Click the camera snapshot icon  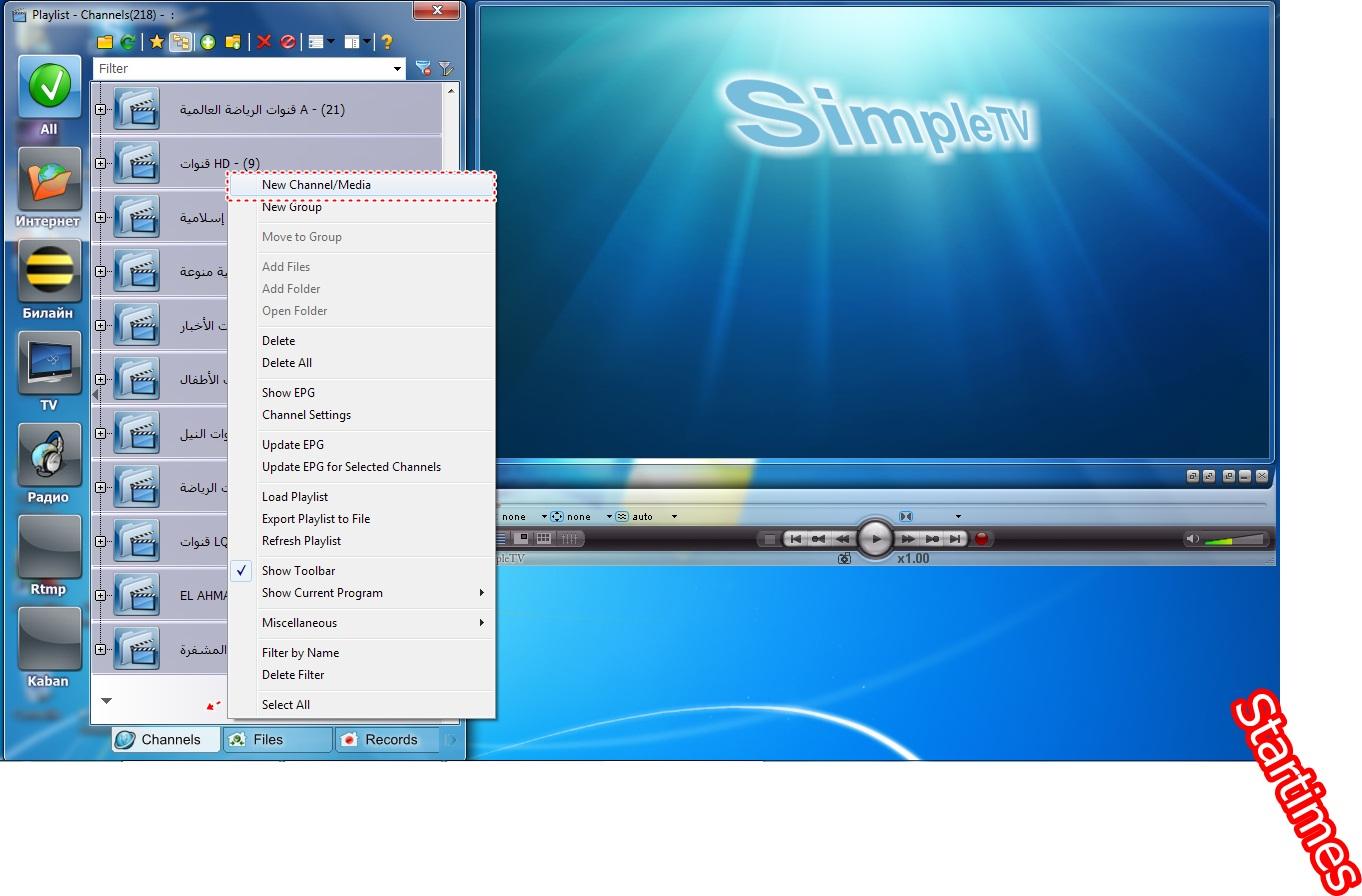tap(844, 559)
